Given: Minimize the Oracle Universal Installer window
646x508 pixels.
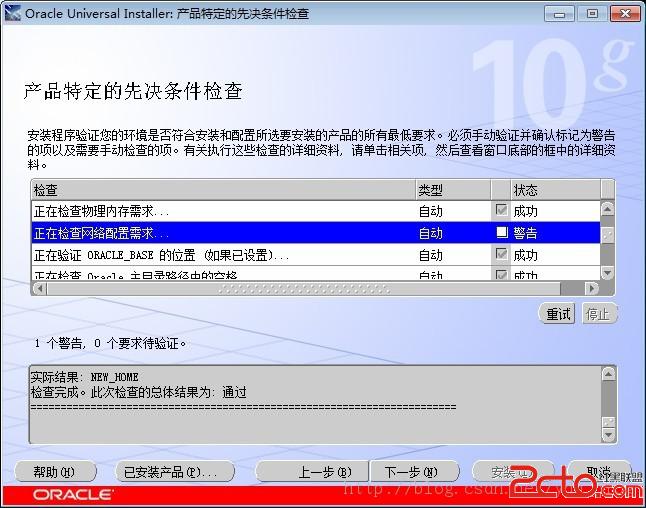Looking at the screenshot, I should click(559, 14).
